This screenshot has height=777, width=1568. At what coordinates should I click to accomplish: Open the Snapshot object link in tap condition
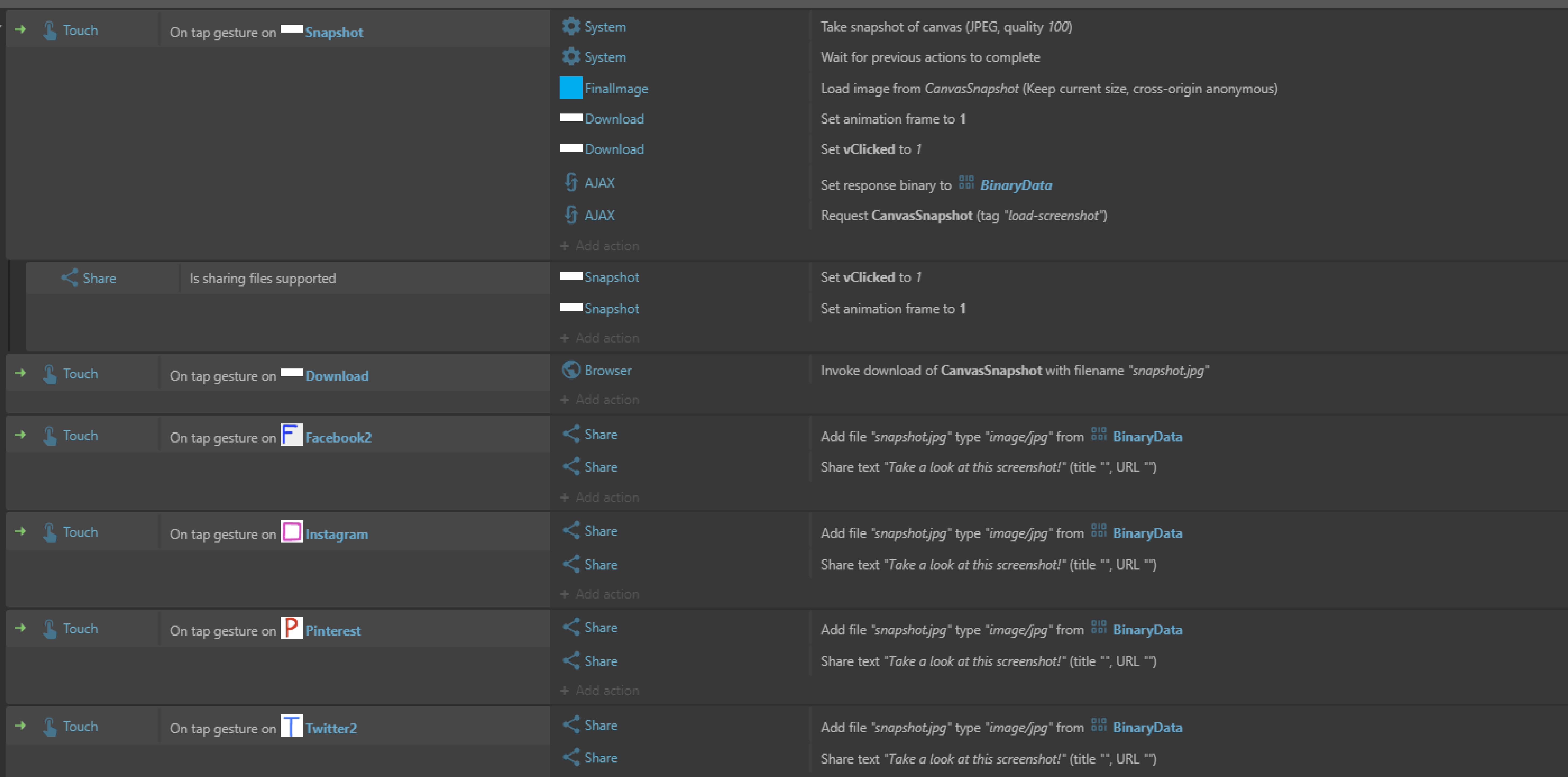334,32
